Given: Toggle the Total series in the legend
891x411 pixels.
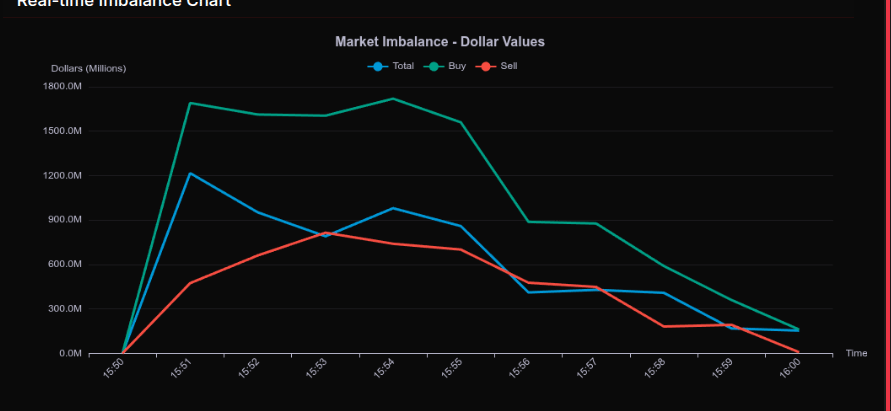Looking at the screenshot, I should 391,66.
